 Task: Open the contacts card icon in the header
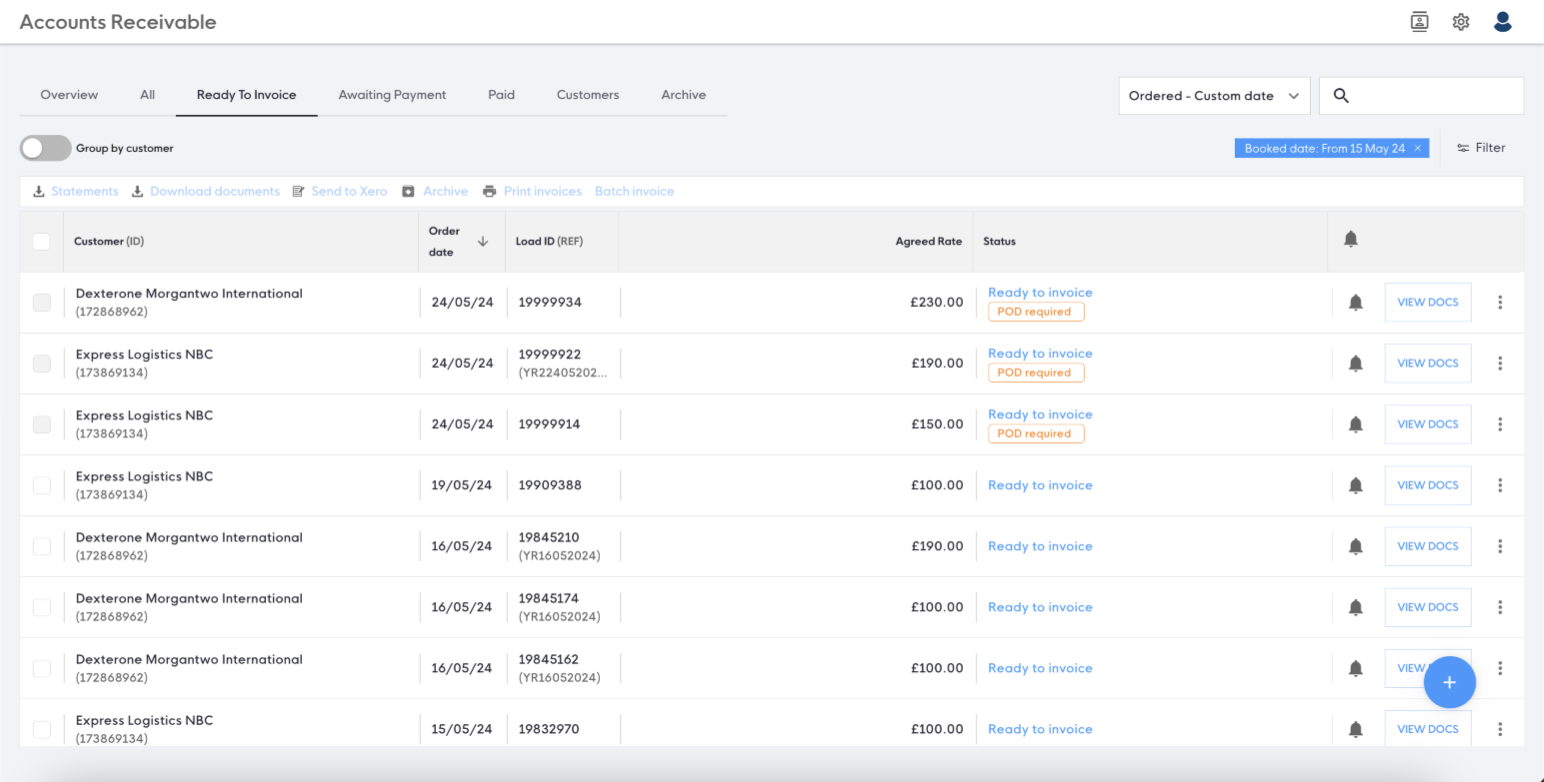click(x=1419, y=22)
